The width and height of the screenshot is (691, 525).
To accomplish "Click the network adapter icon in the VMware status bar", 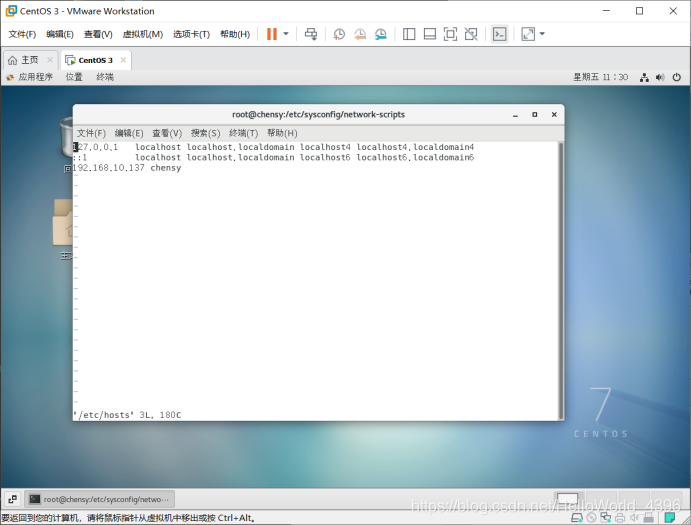I will coord(606,518).
